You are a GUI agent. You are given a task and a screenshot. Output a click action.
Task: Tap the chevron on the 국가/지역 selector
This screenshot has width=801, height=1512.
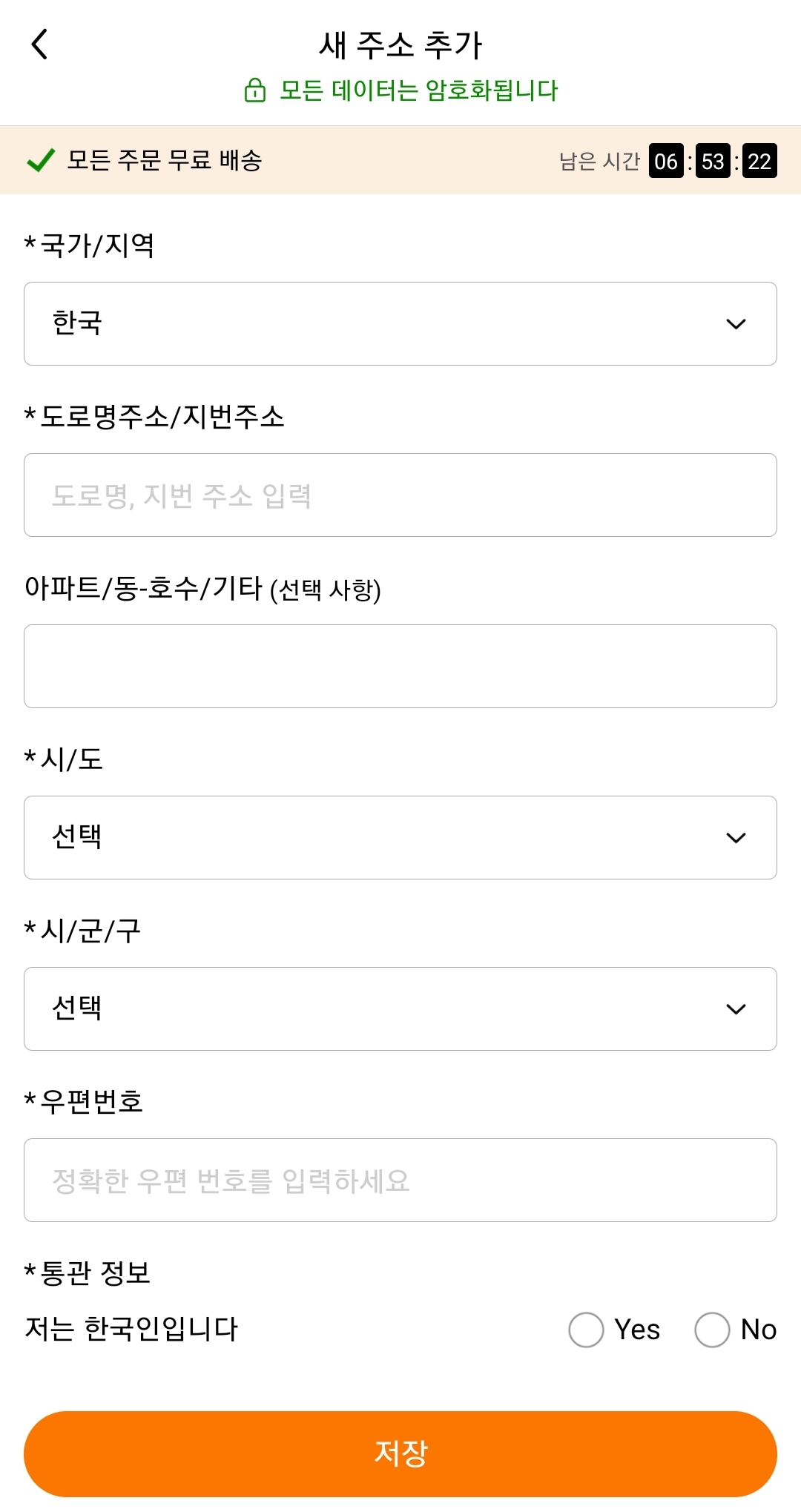pyautogui.click(x=735, y=324)
